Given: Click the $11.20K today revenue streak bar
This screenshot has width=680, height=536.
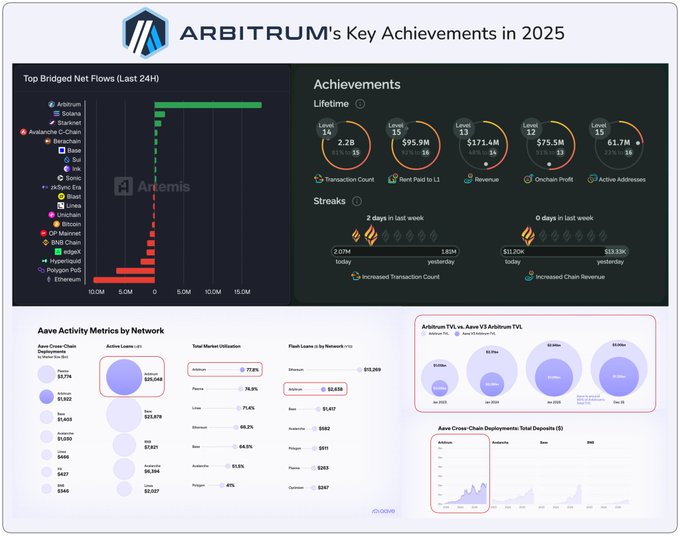Looking at the screenshot, I should [x=565, y=252].
